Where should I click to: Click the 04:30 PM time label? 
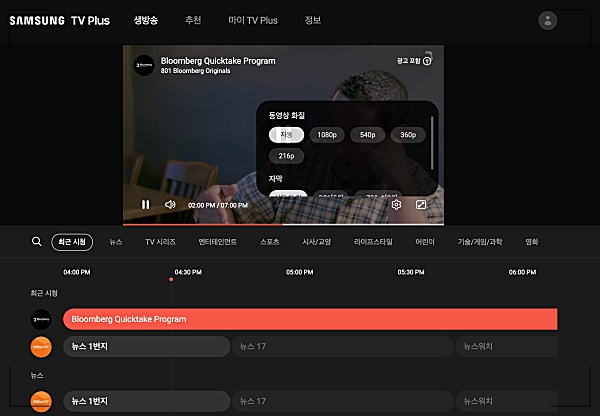188,272
